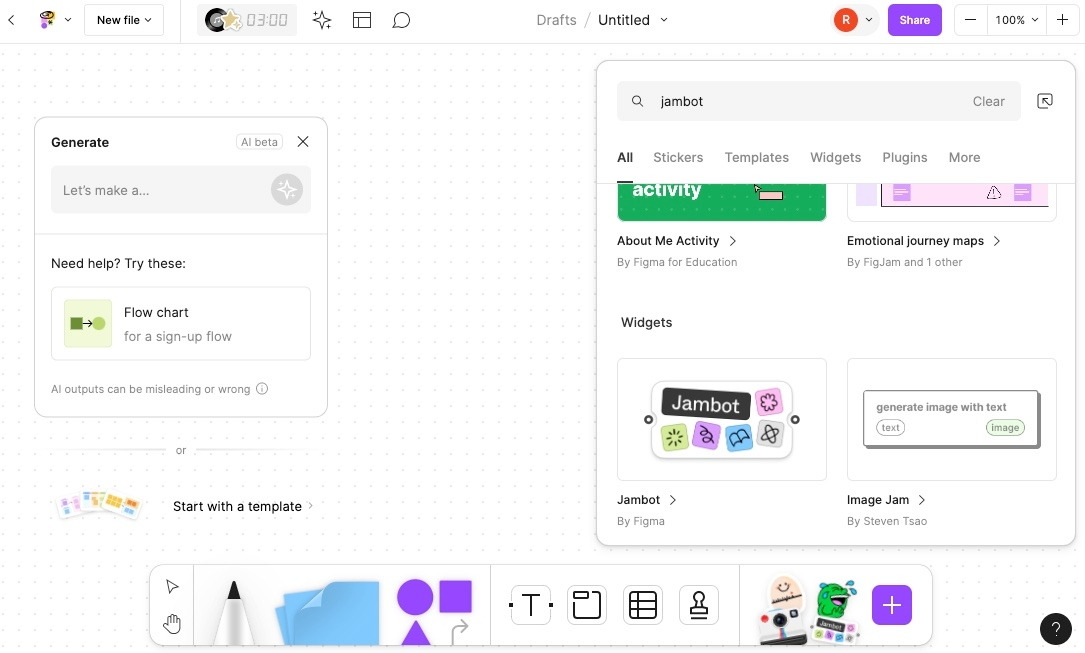Select the Stamp tool
Image resolution: width=1085 pixels, height=653 pixels.
tap(699, 605)
